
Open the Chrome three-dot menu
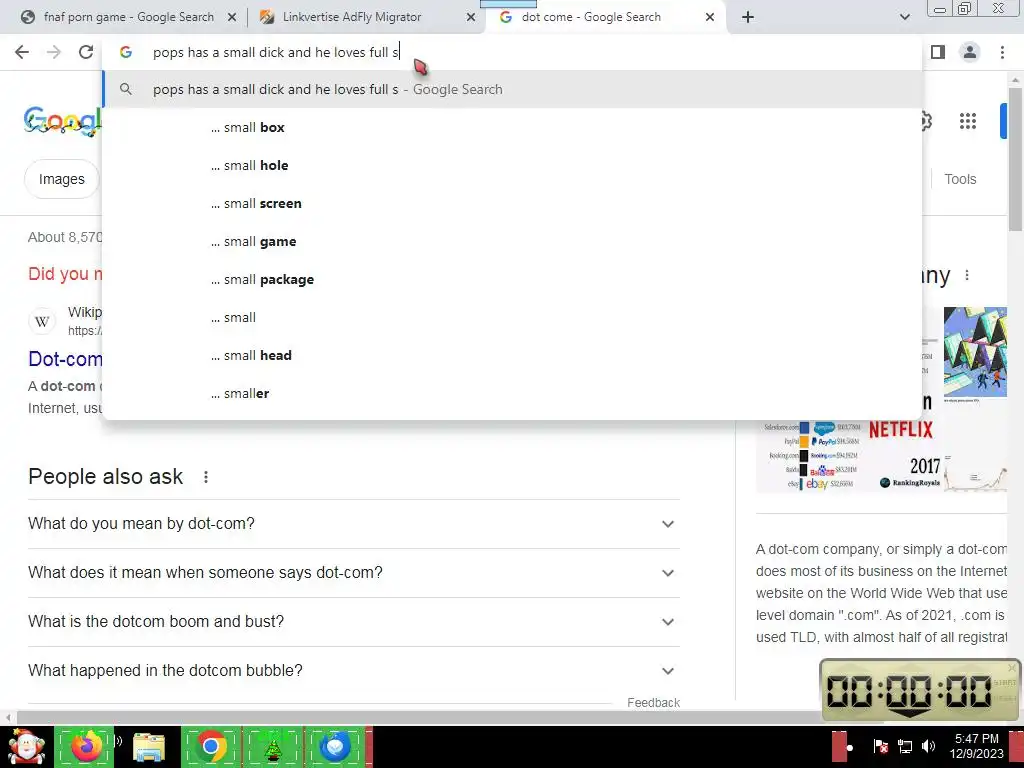1002,52
